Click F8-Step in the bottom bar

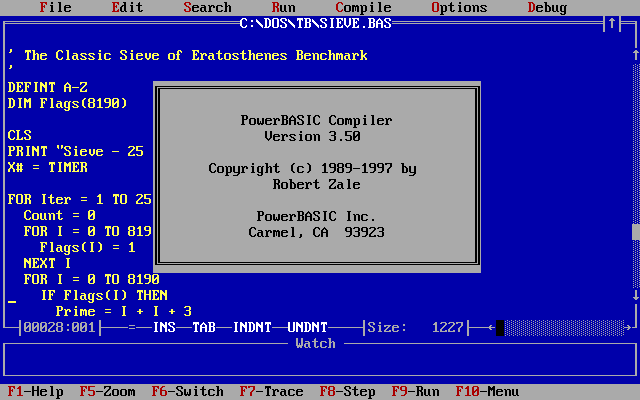point(347,391)
